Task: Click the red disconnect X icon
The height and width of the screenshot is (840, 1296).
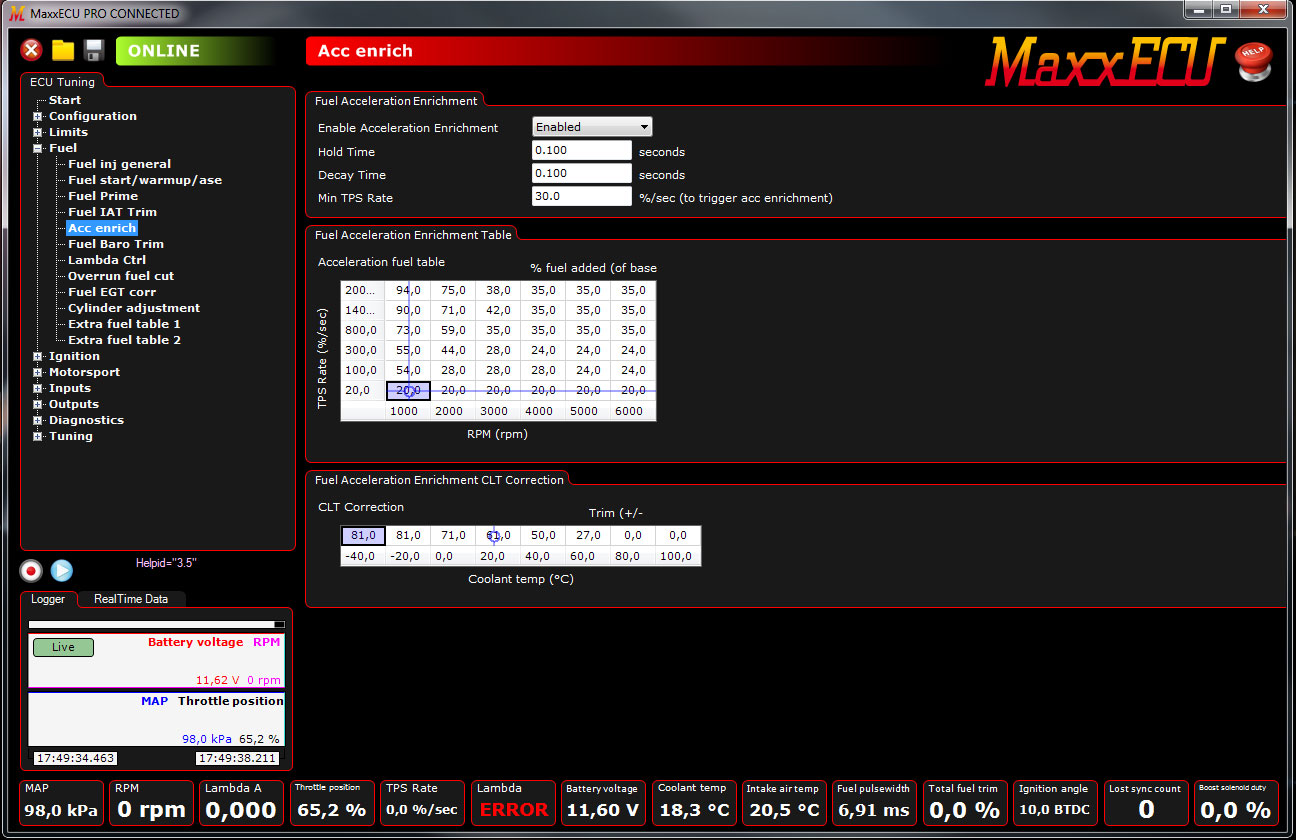Action: click(x=32, y=50)
